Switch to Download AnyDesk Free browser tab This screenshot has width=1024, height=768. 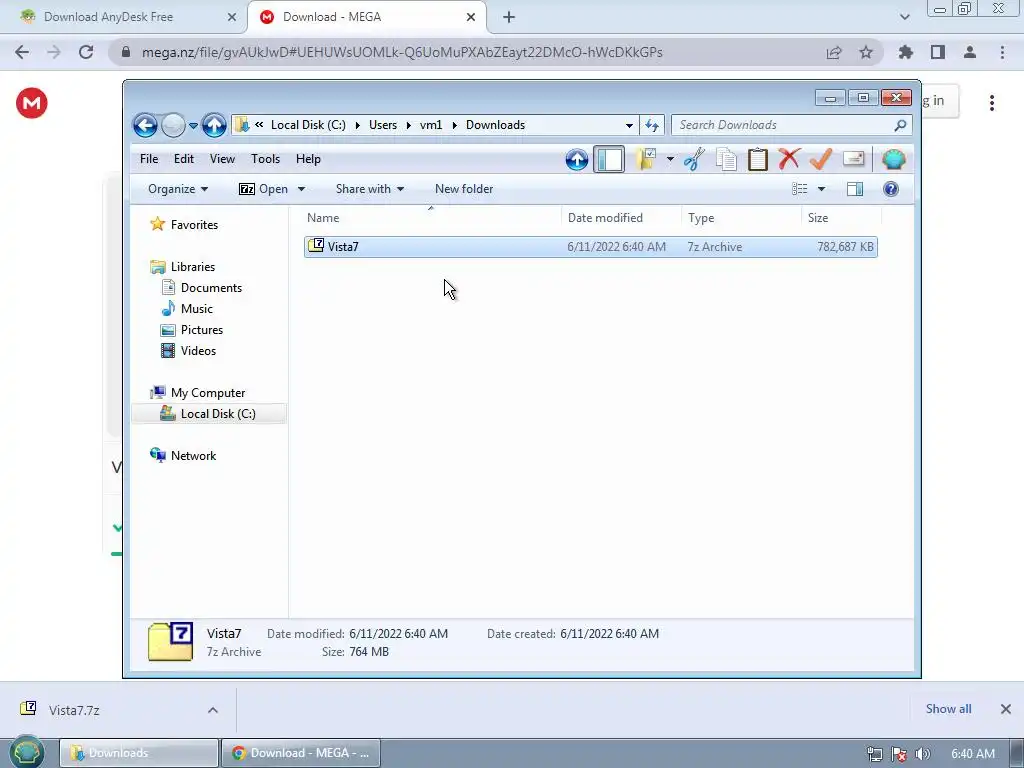pyautogui.click(x=124, y=17)
